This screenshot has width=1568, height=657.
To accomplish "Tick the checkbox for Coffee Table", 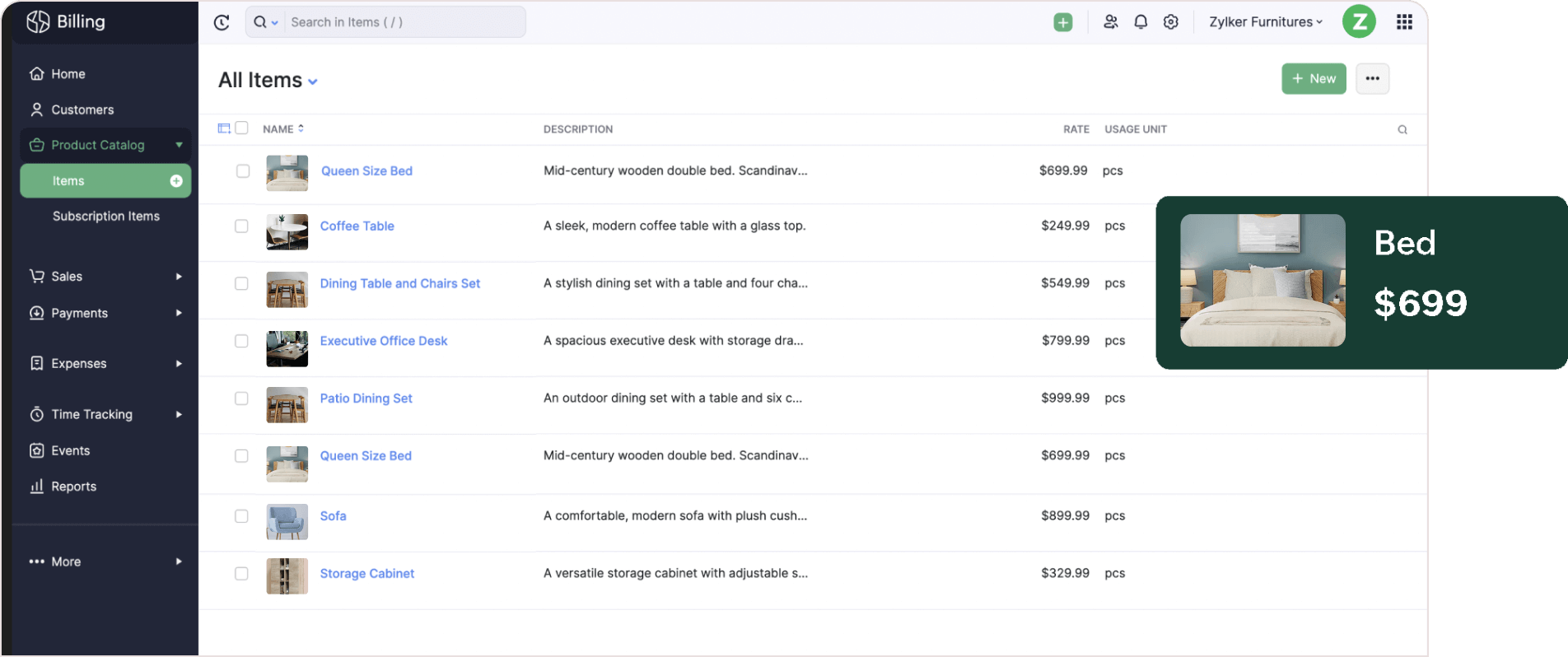I will (x=241, y=226).
